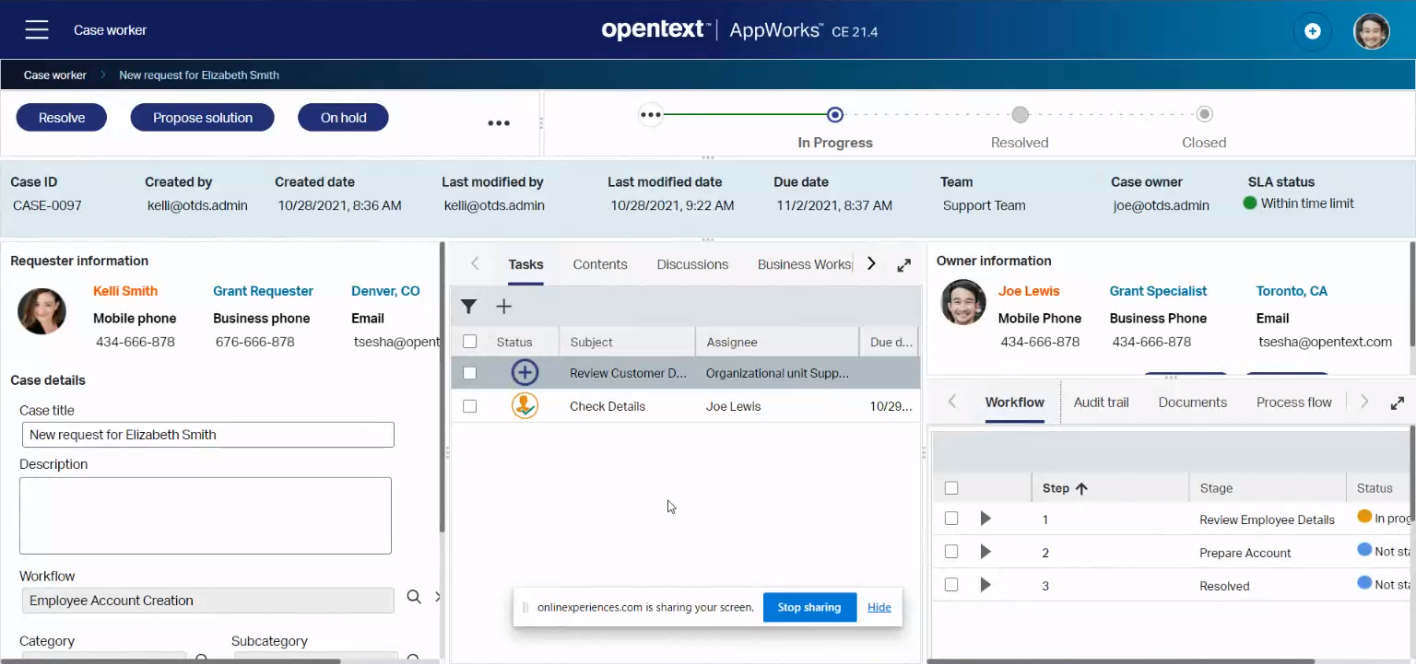Click into the Case title field
Viewport: 1416px width, 664px height.
click(208, 435)
